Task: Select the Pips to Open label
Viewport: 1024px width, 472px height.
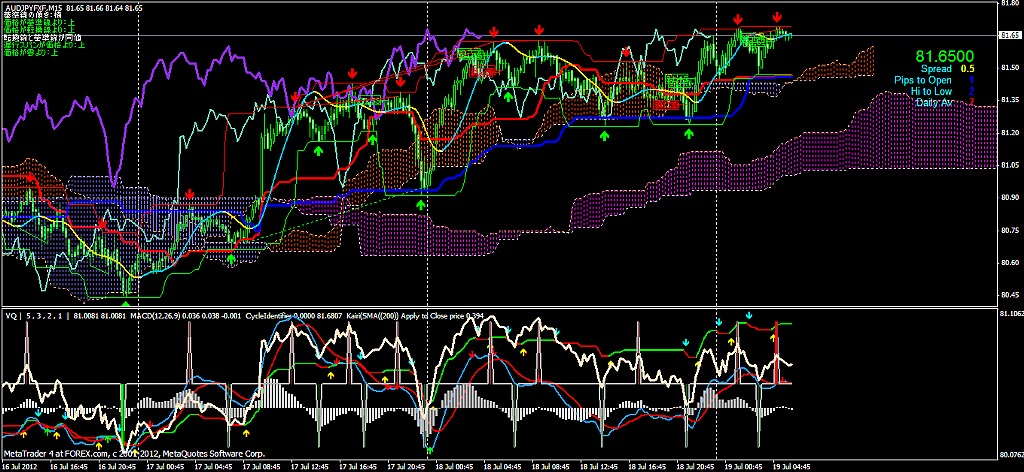Action: pyautogui.click(x=923, y=80)
